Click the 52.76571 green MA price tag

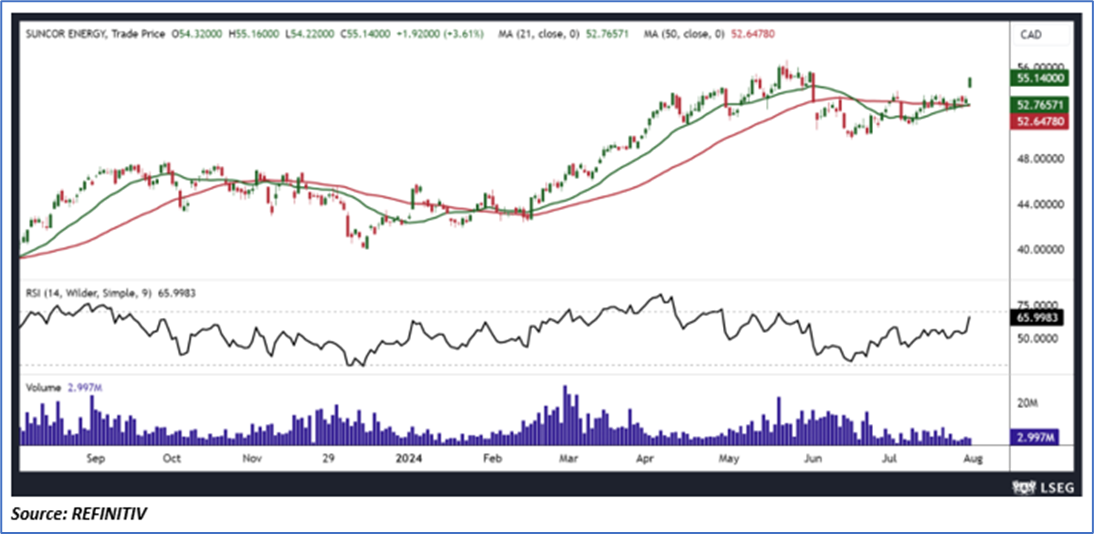[x=1040, y=105]
